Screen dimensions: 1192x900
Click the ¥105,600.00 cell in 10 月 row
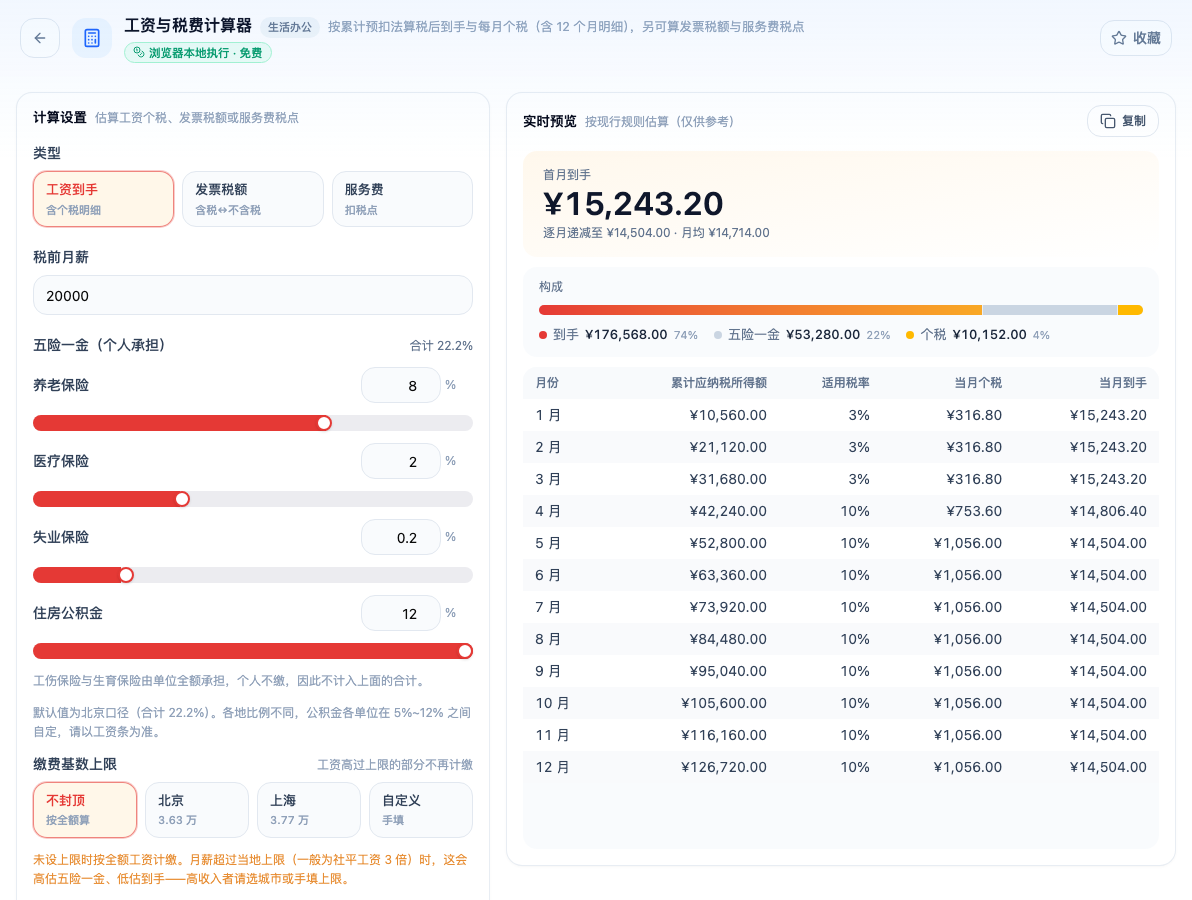pyautogui.click(x=724, y=703)
